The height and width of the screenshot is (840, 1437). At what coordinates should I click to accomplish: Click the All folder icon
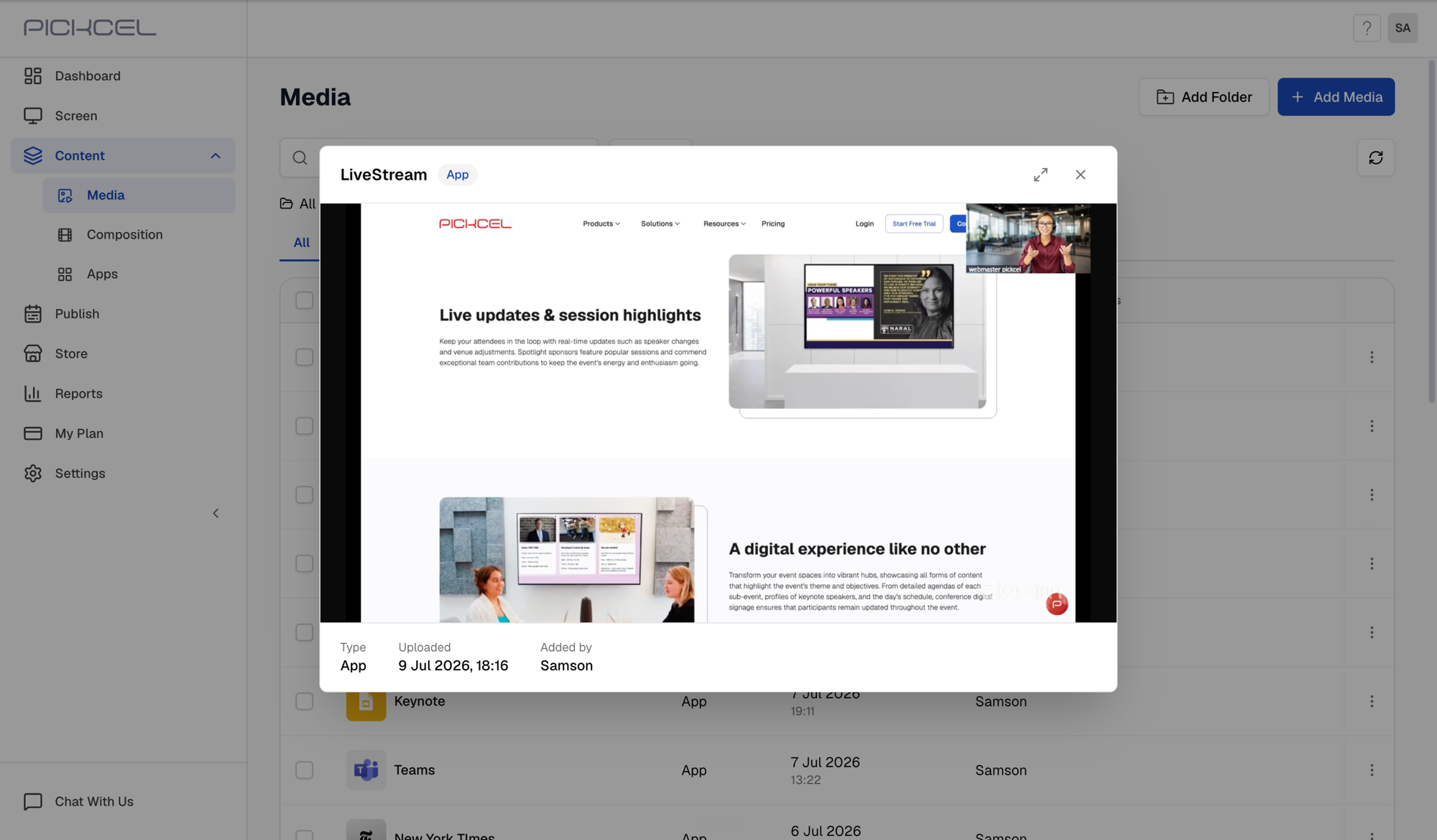[x=287, y=203]
